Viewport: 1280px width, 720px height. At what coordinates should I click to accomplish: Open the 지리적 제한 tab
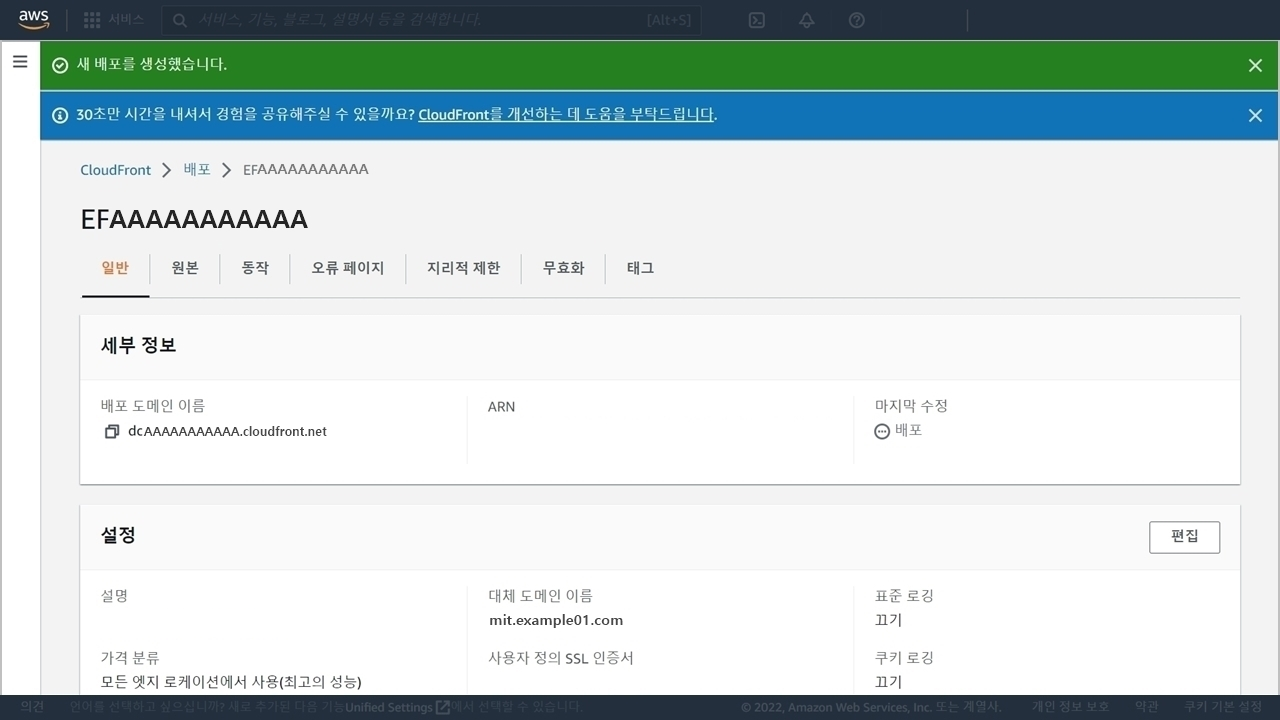tap(463, 268)
